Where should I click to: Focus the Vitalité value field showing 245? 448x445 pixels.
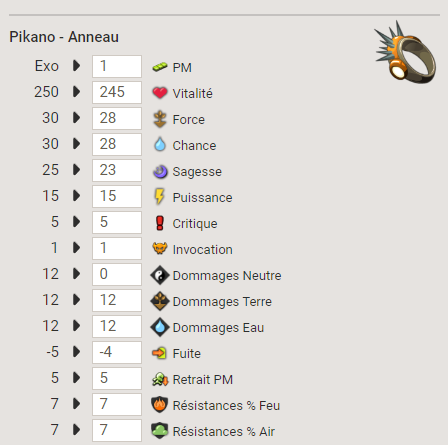[117, 92]
